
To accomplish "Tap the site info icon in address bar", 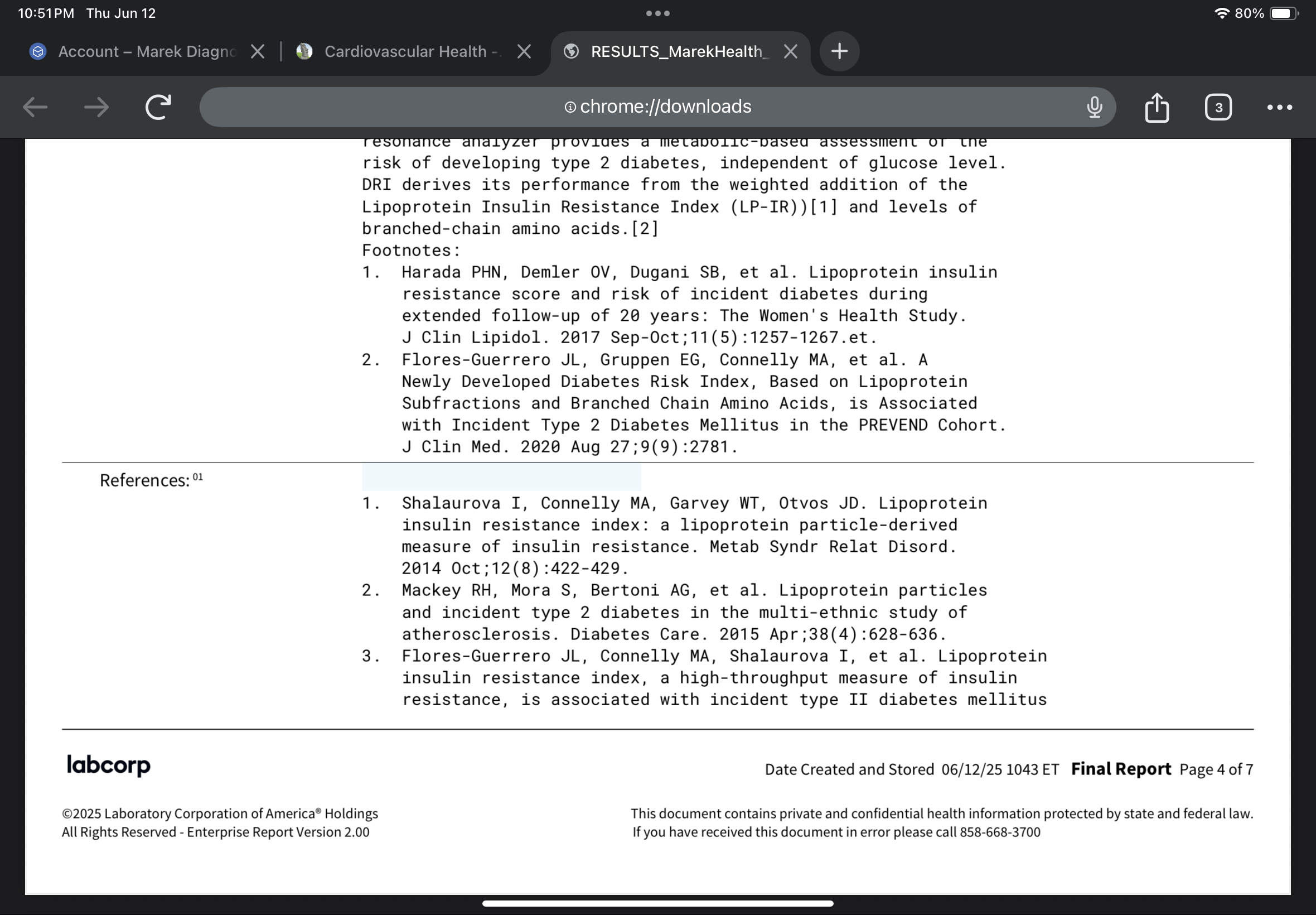I will pos(569,107).
